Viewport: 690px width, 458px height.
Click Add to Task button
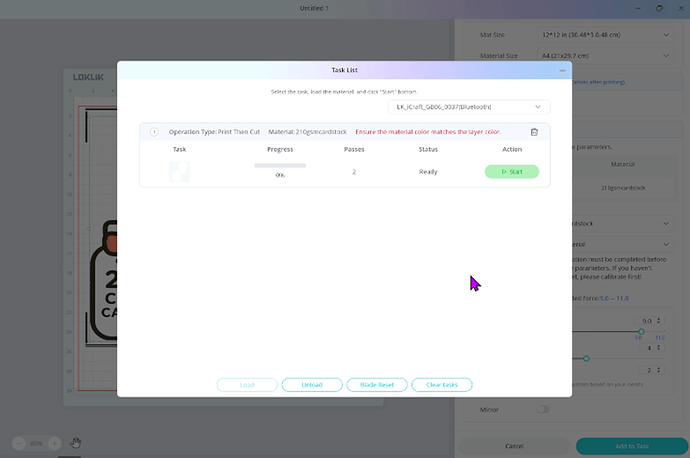[630, 445]
